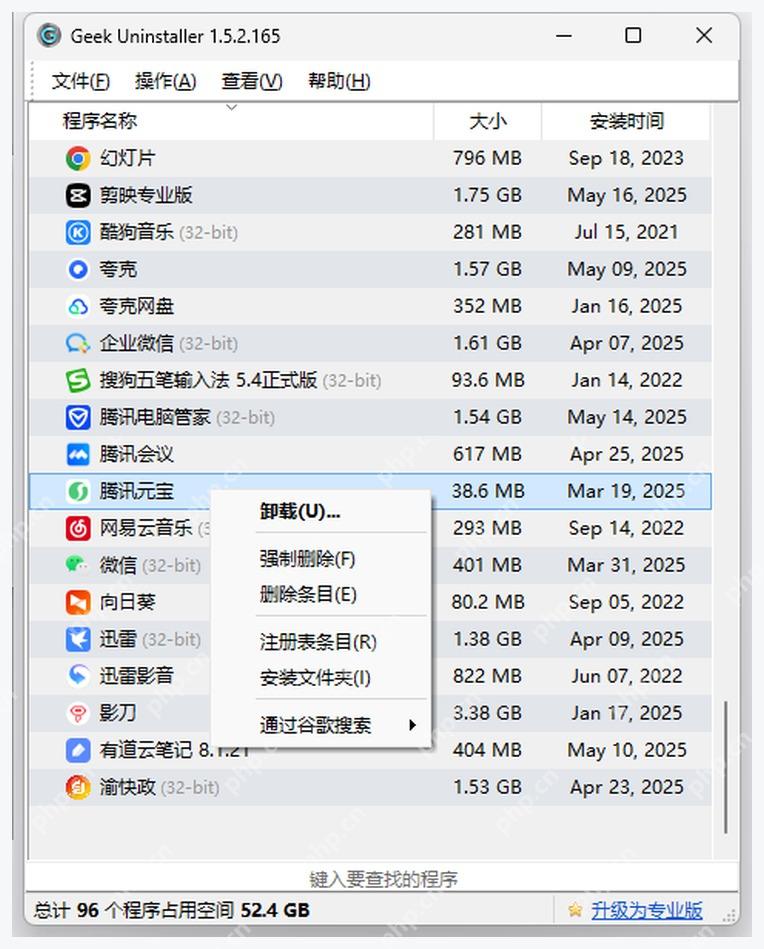Select the 企业微信 program name
The image size is (764, 949).
(137, 344)
